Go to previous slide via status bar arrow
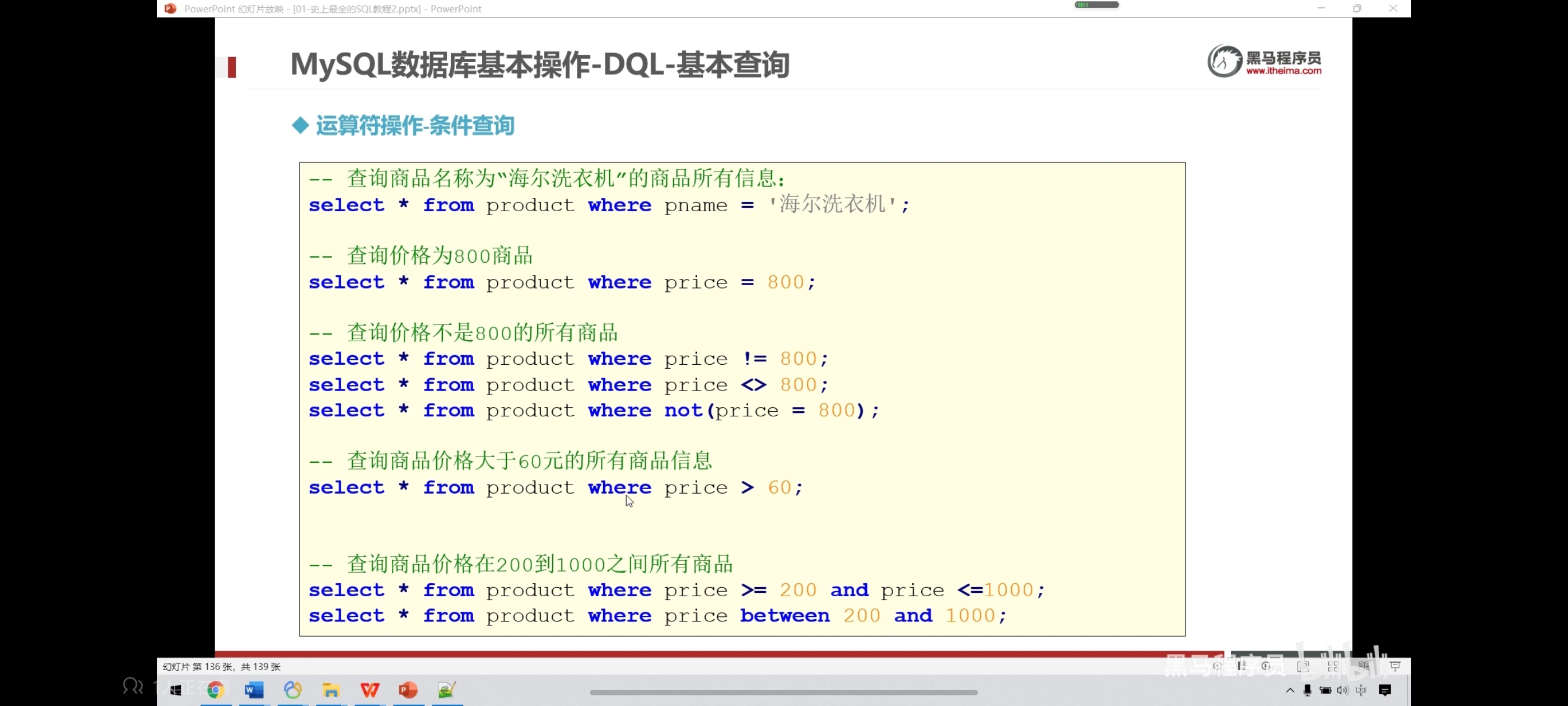The width and height of the screenshot is (1568, 706). [1217, 666]
